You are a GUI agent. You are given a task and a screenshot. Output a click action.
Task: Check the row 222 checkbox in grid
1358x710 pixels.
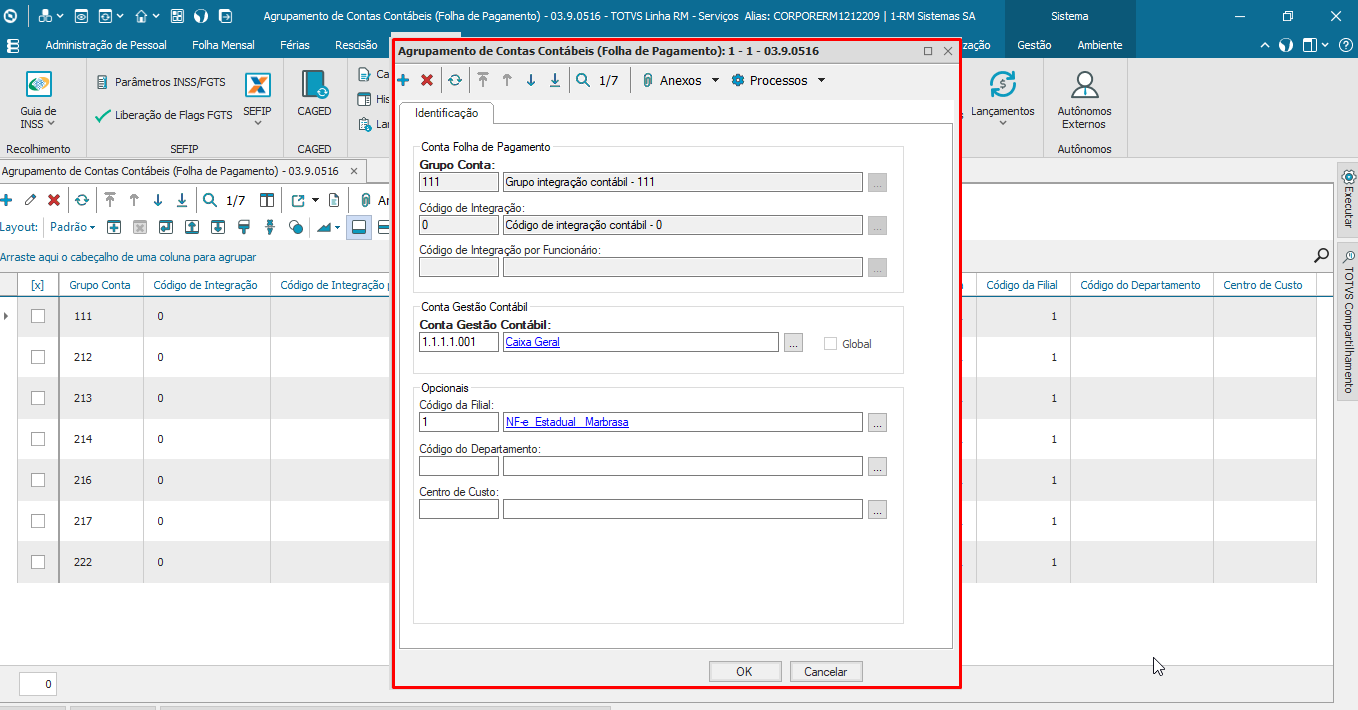click(38, 562)
